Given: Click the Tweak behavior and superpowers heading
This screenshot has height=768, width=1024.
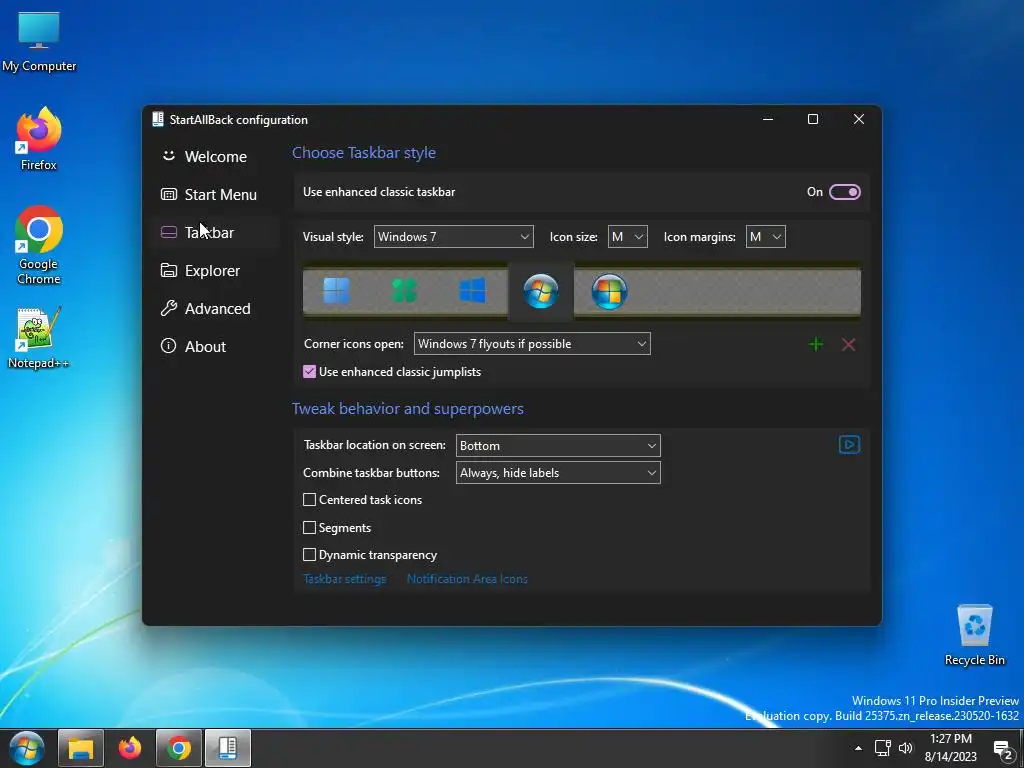Looking at the screenshot, I should 408,409.
